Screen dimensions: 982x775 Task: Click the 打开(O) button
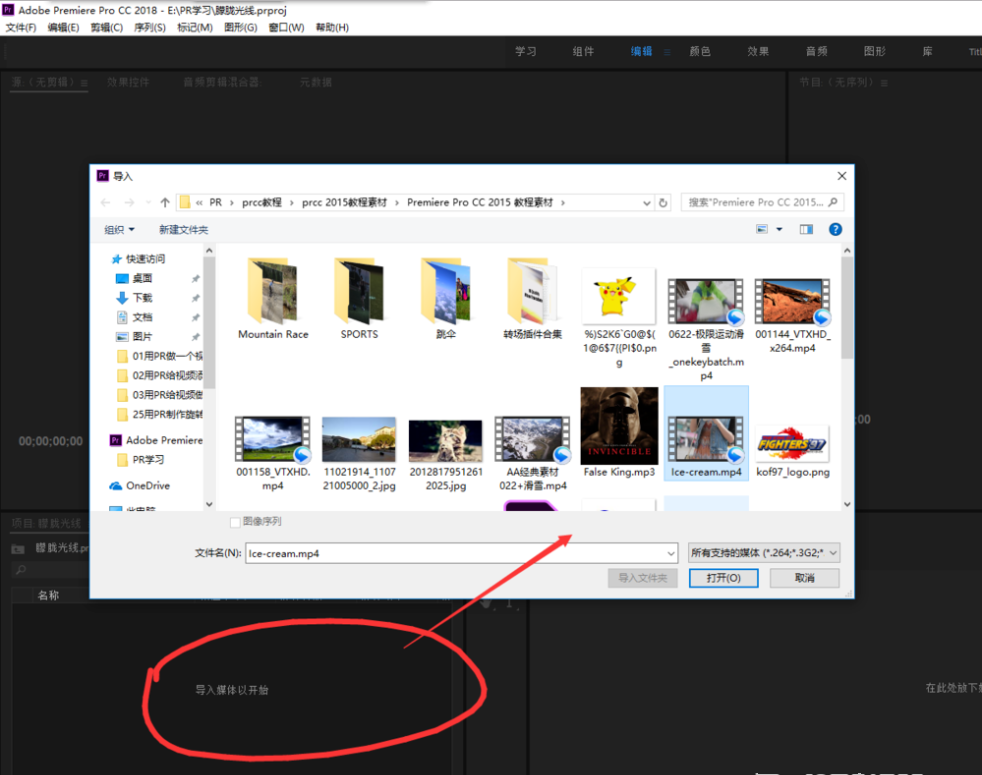(x=723, y=578)
